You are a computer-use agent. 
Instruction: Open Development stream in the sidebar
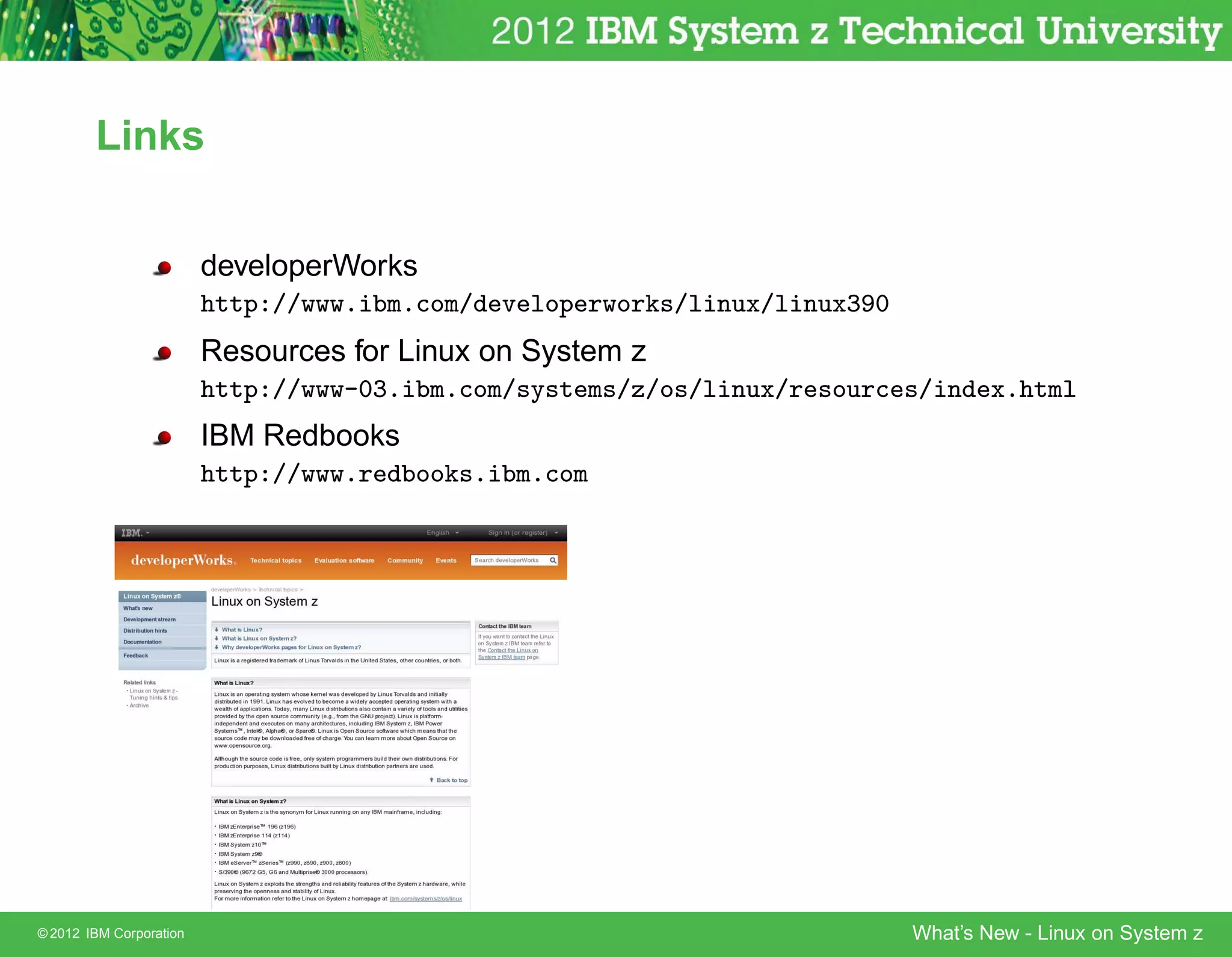click(x=149, y=620)
